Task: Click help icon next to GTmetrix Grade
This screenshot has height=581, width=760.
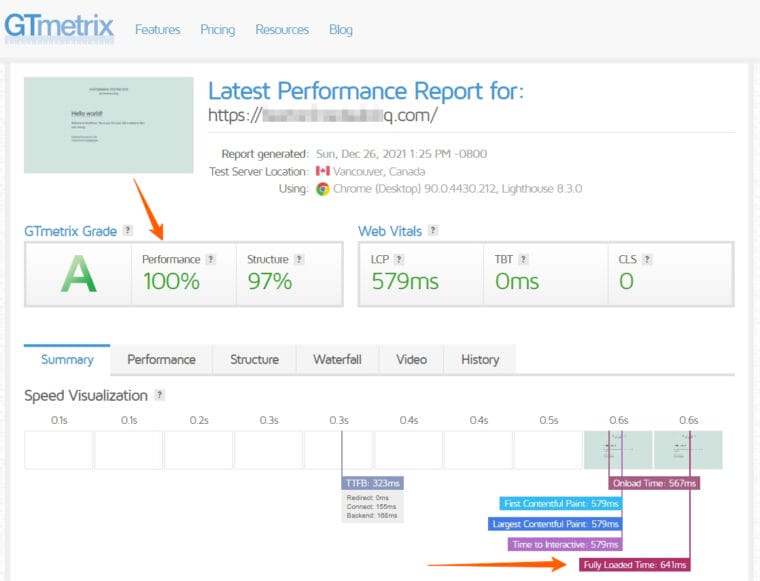Action: pos(127,231)
